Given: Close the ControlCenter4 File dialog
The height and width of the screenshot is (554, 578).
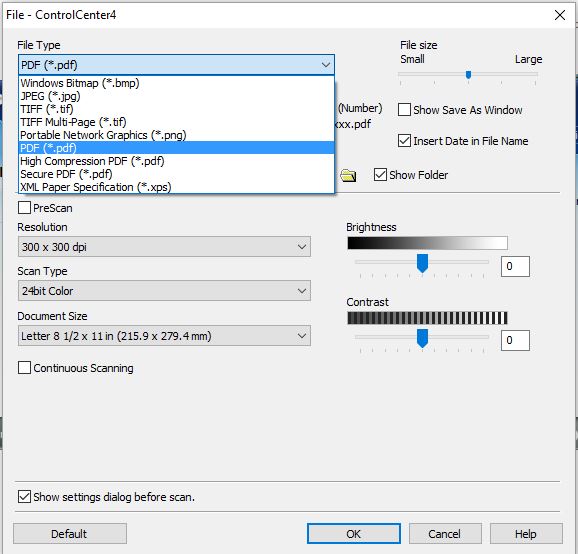Looking at the screenshot, I should point(560,15).
